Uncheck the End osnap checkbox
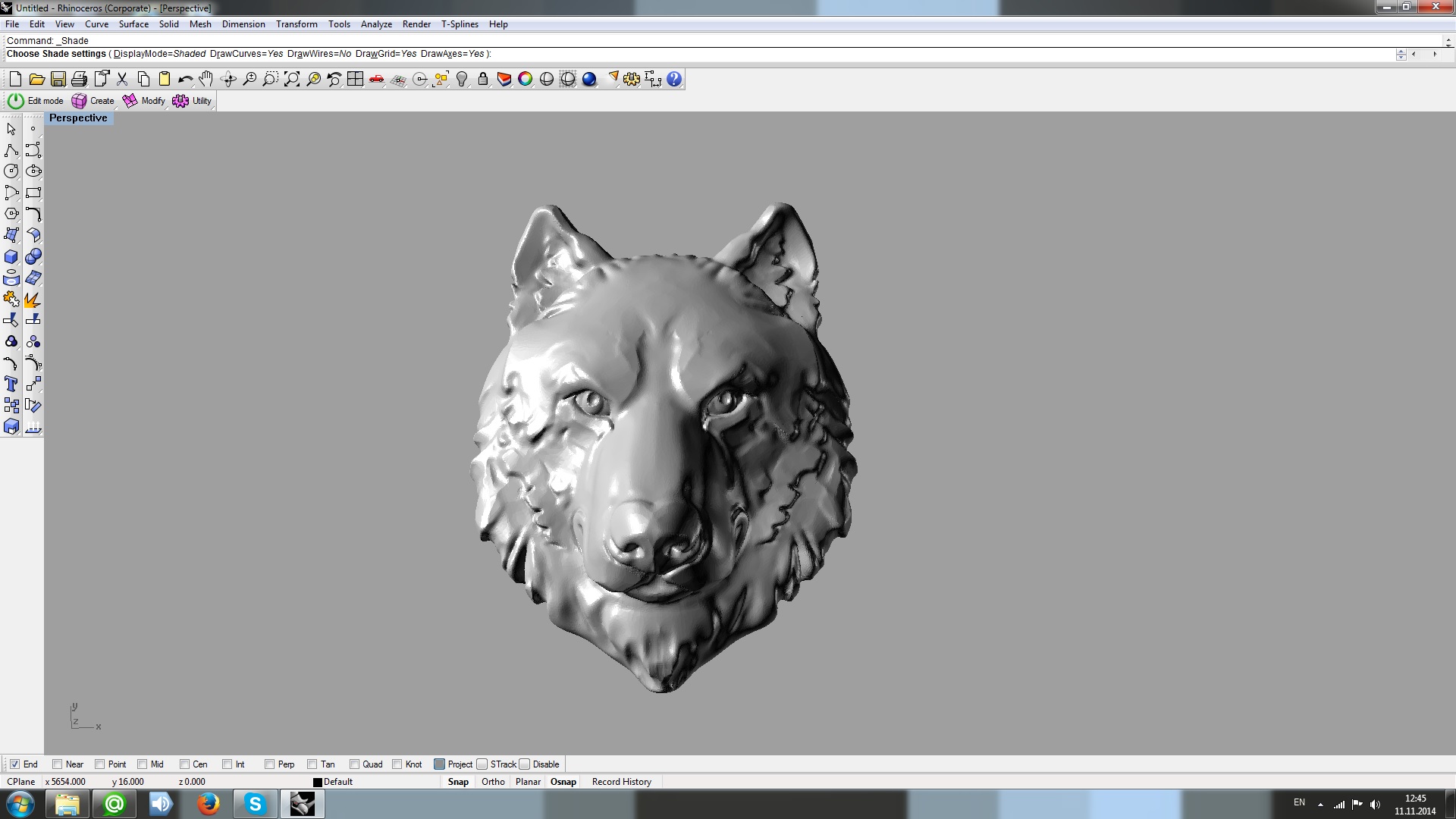This screenshot has width=1456, height=819. (14, 764)
